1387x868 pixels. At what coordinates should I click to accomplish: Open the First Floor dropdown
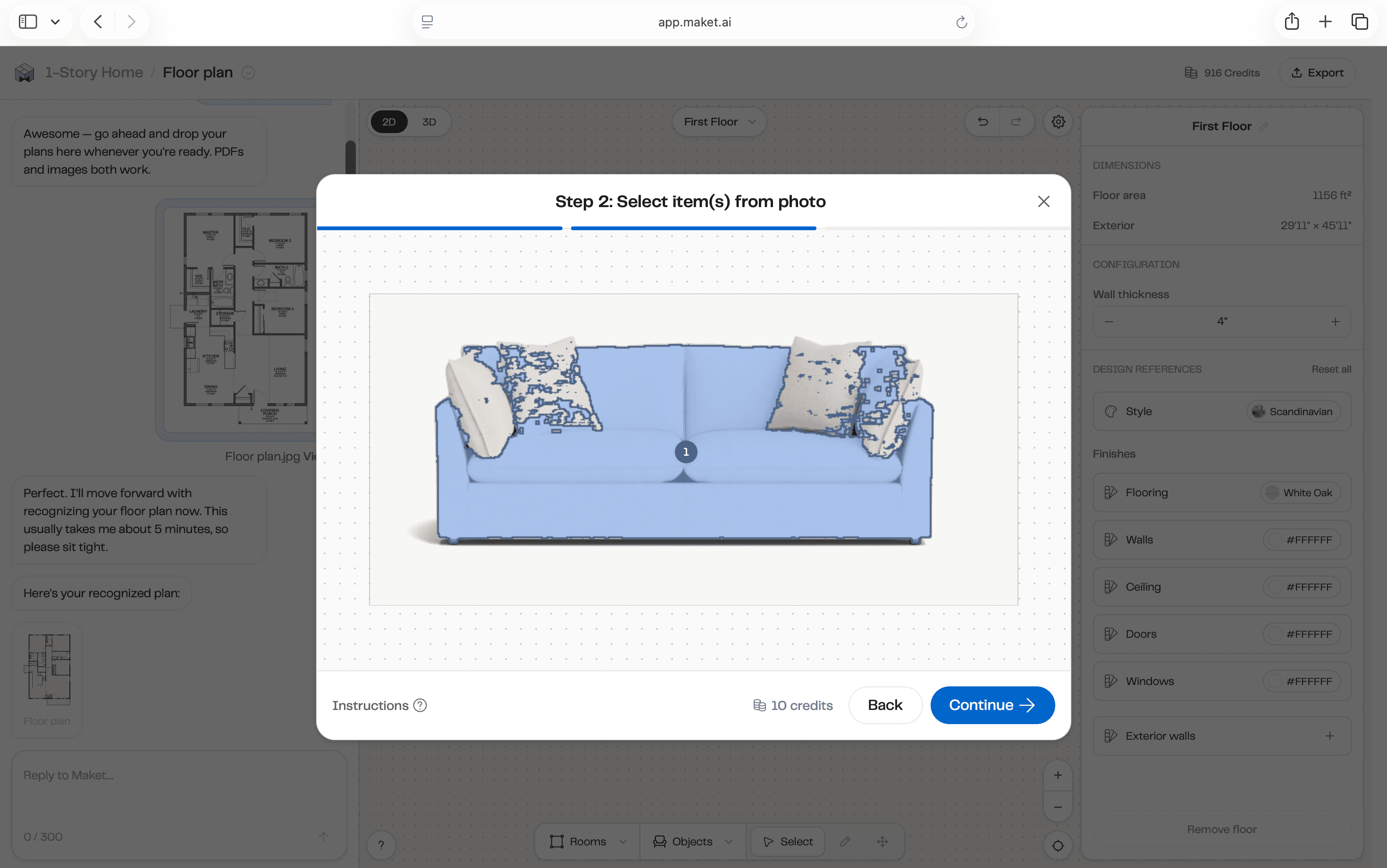(719, 122)
